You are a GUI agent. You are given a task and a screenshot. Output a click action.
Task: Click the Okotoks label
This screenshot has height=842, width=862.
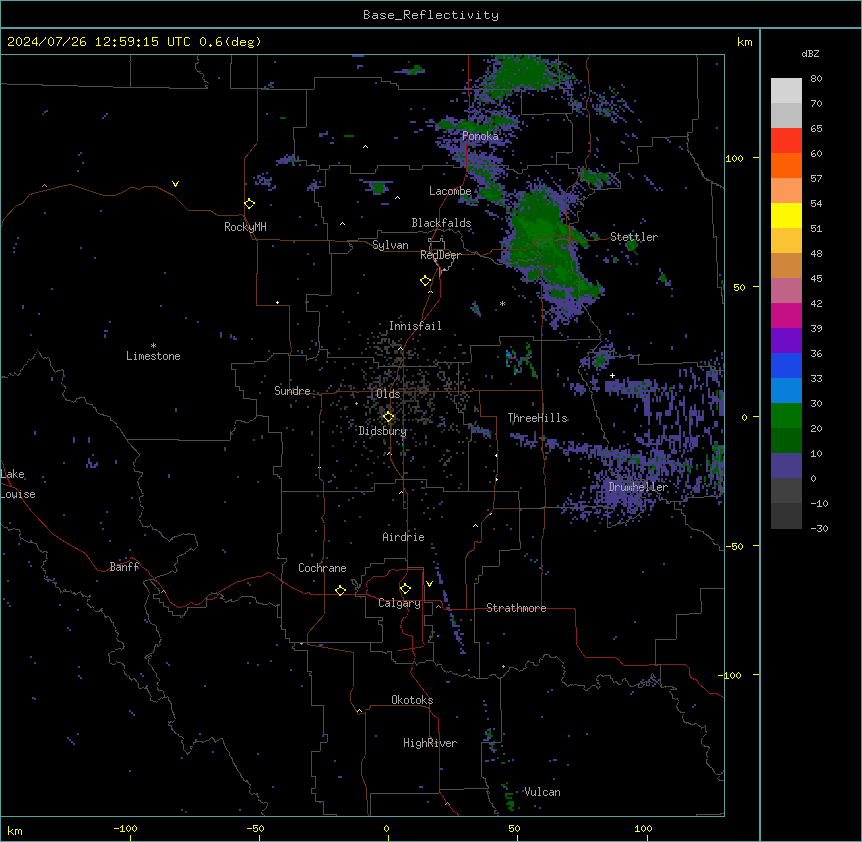pyautogui.click(x=412, y=700)
